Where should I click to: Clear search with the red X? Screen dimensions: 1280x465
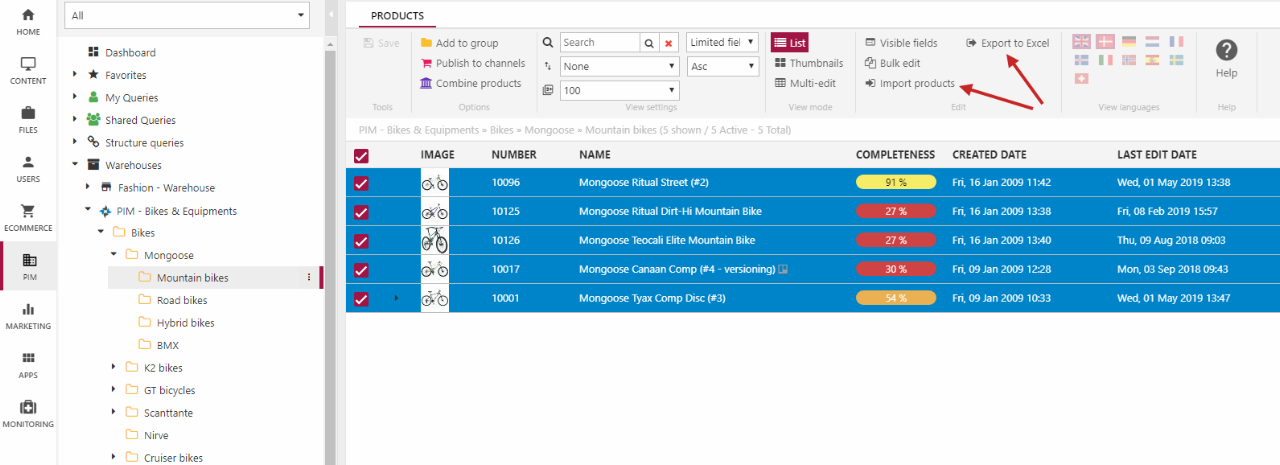pyautogui.click(x=669, y=43)
